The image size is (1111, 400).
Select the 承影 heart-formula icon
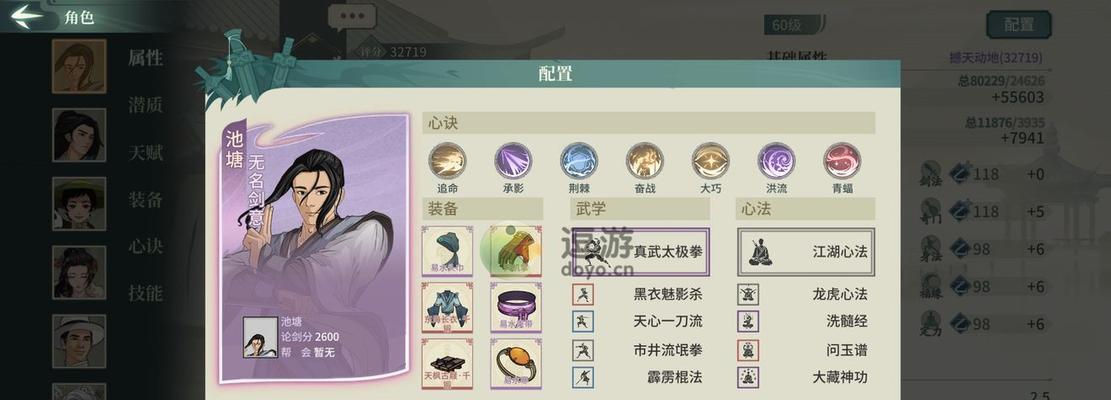(513, 161)
